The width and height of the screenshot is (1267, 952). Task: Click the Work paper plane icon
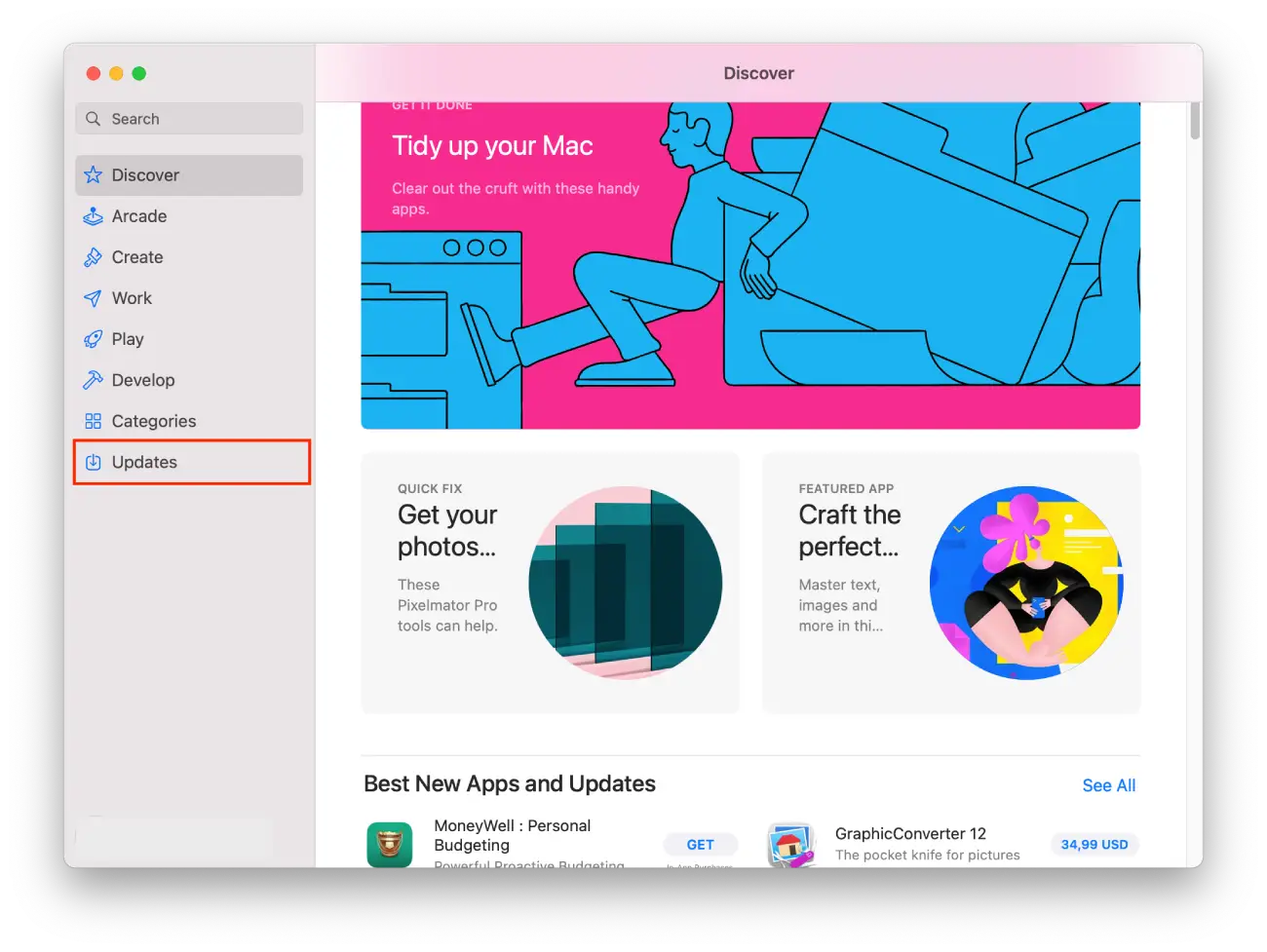[x=94, y=298]
